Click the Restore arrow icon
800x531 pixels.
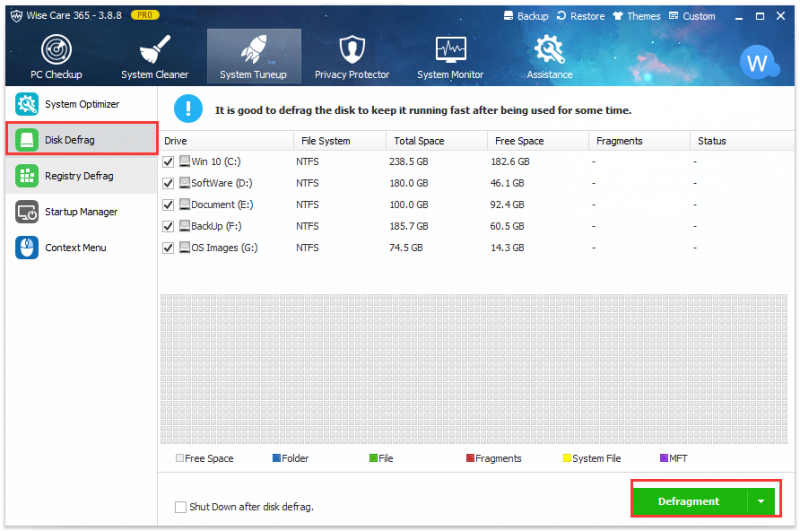point(561,16)
